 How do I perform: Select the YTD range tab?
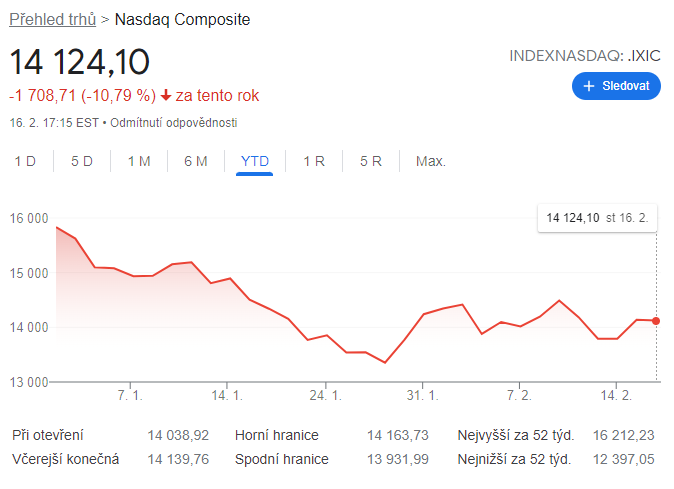pos(254,161)
